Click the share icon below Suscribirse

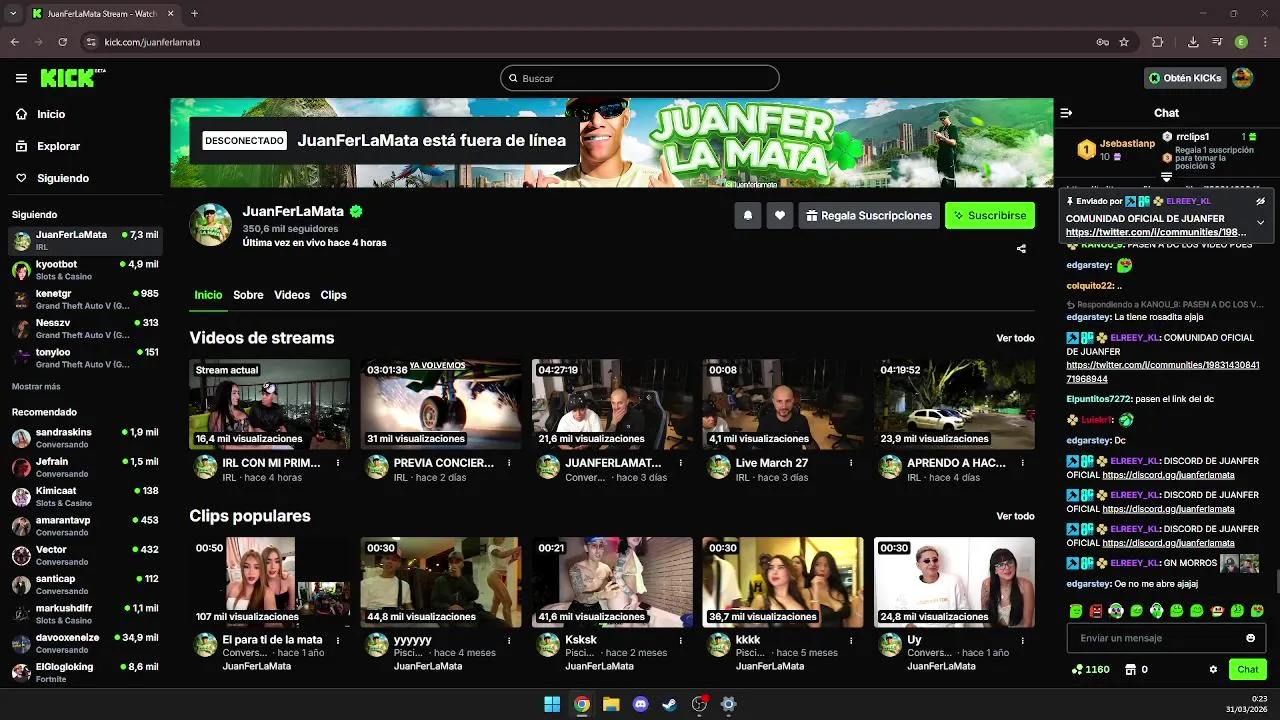[x=1021, y=248]
